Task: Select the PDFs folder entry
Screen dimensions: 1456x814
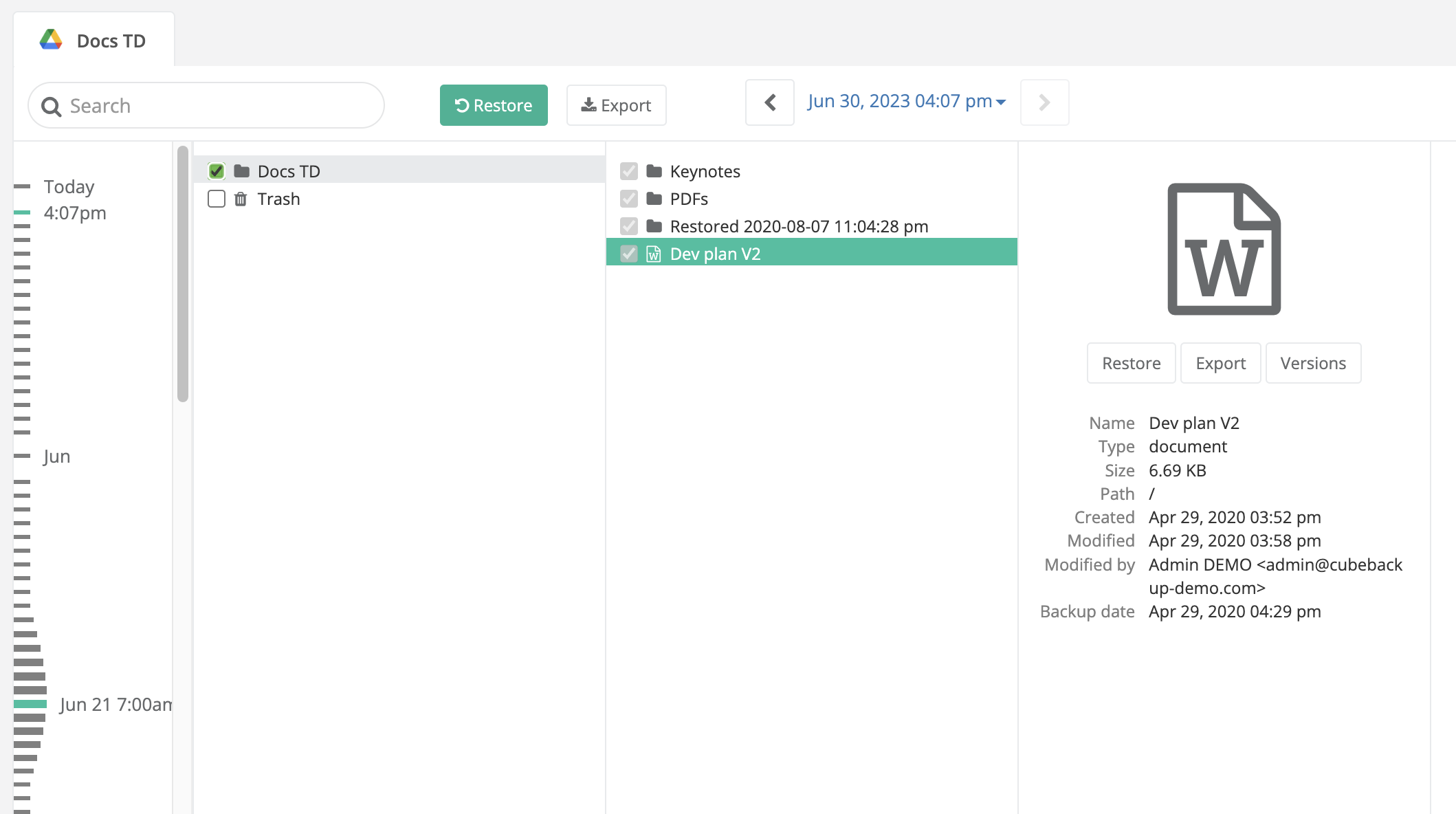Action: coord(688,199)
